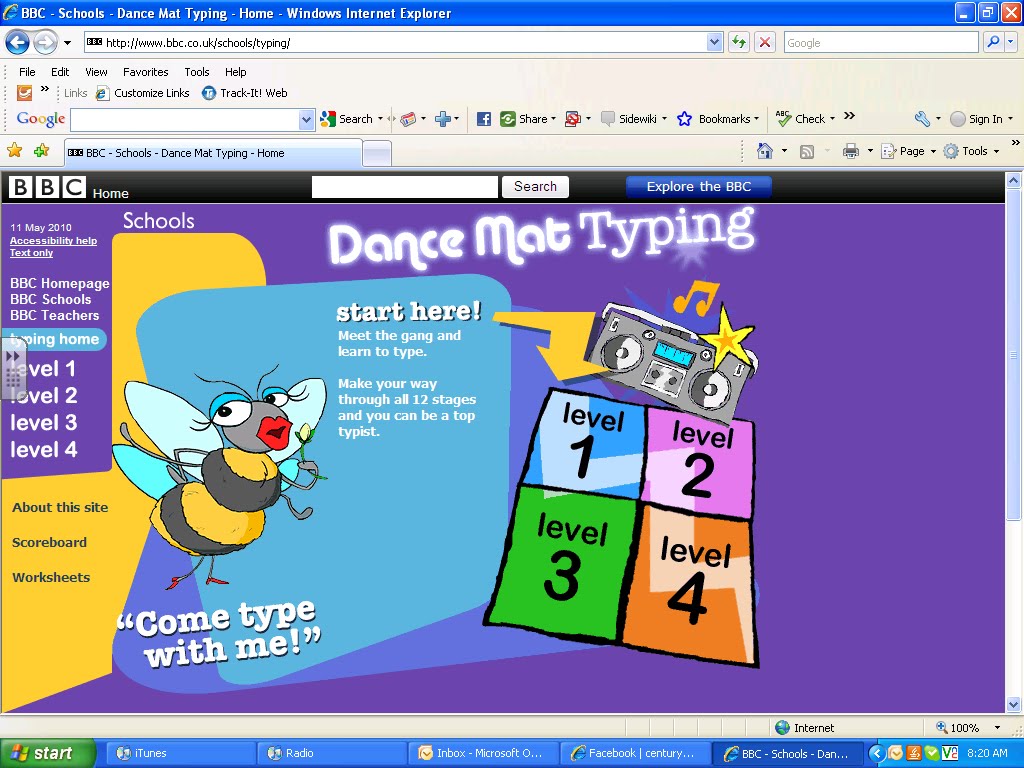
Task: Click the Customize Links shortcut
Action: click(143, 93)
